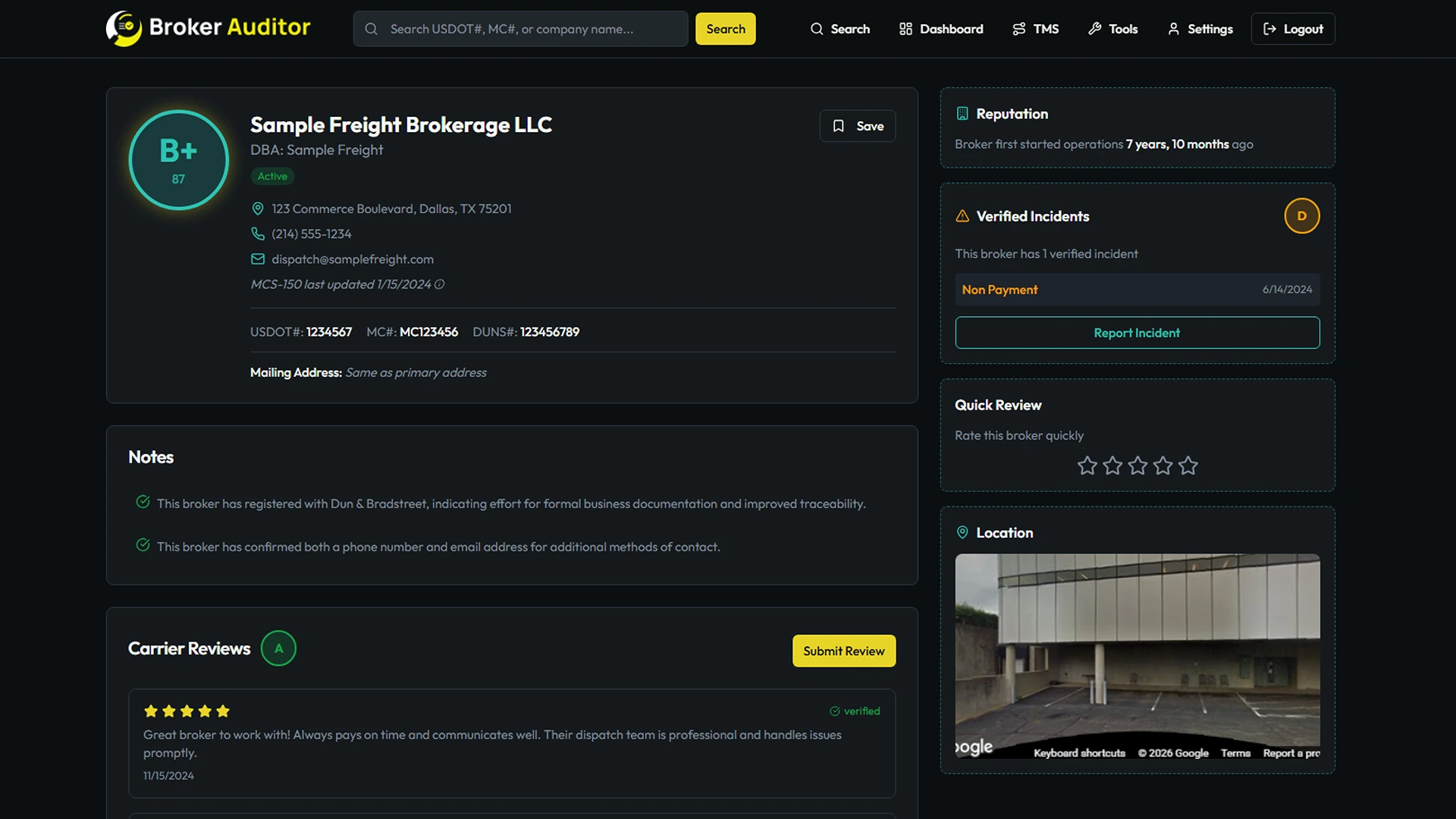1456x819 pixels.
Task: Click the verified checkmark on the review
Action: (x=834, y=711)
